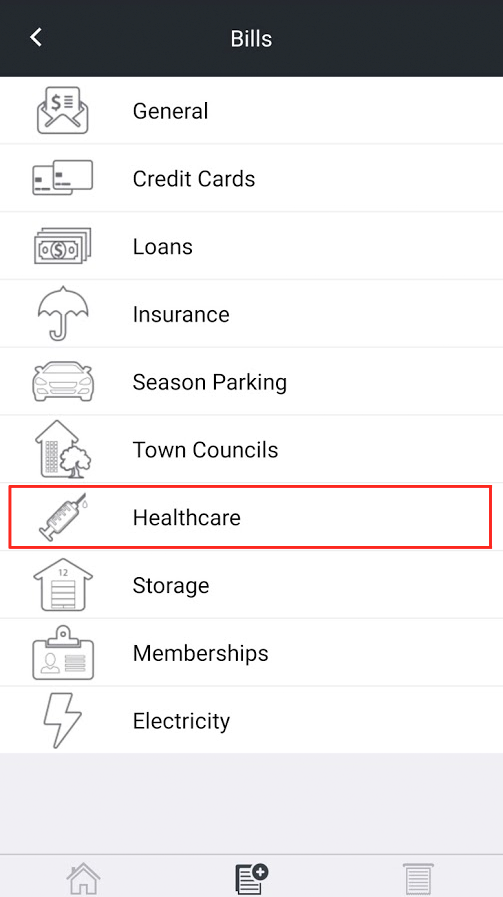
Task: Select the Electricity lightning bolt icon
Action: (62, 720)
